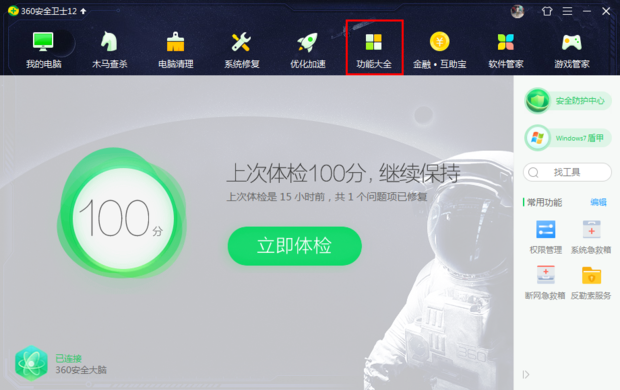Open the main menu hamburger icon
Viewport: 620px width, 390px height.
pos(567,11)
